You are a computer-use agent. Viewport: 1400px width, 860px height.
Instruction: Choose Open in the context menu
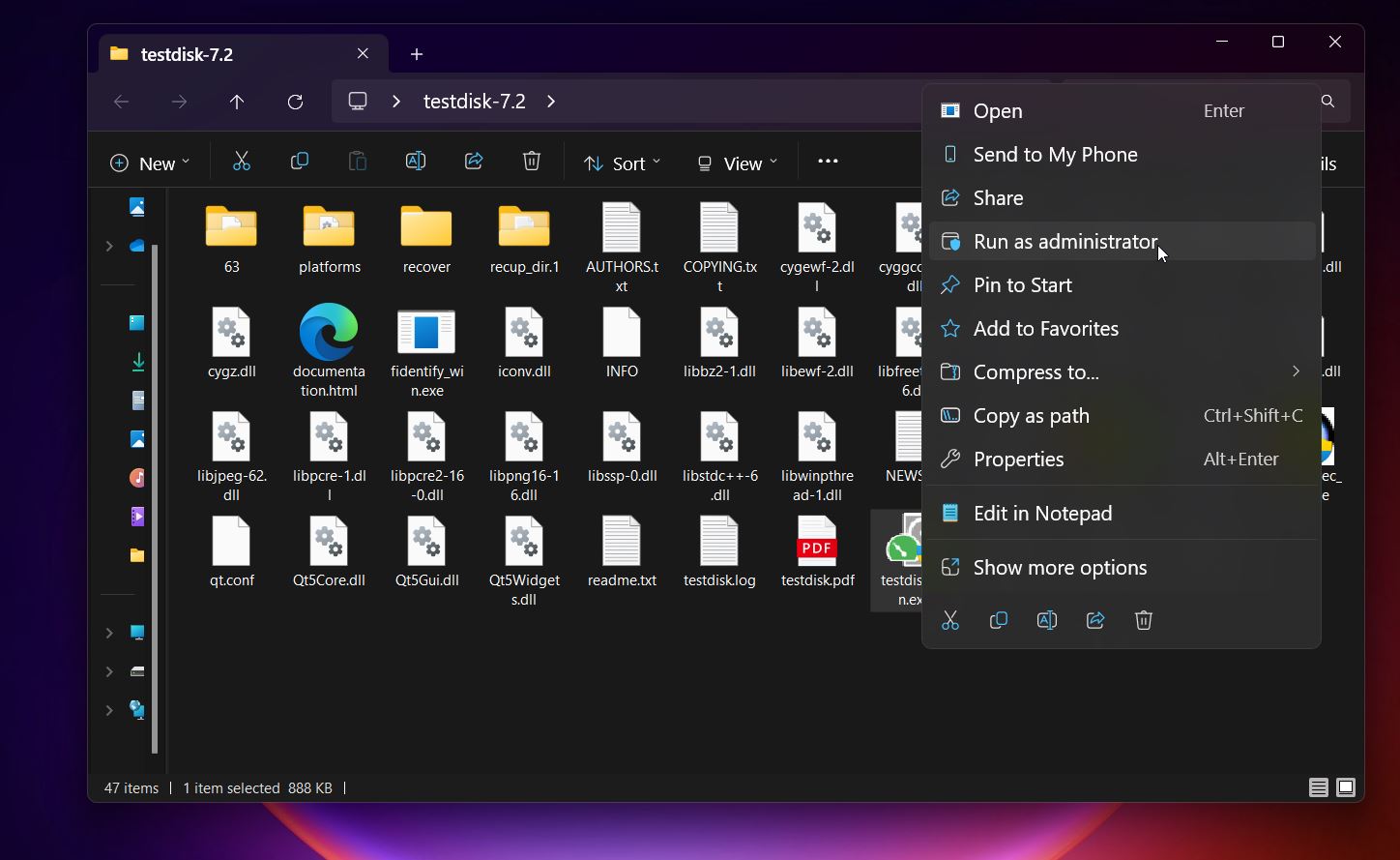1122,110
